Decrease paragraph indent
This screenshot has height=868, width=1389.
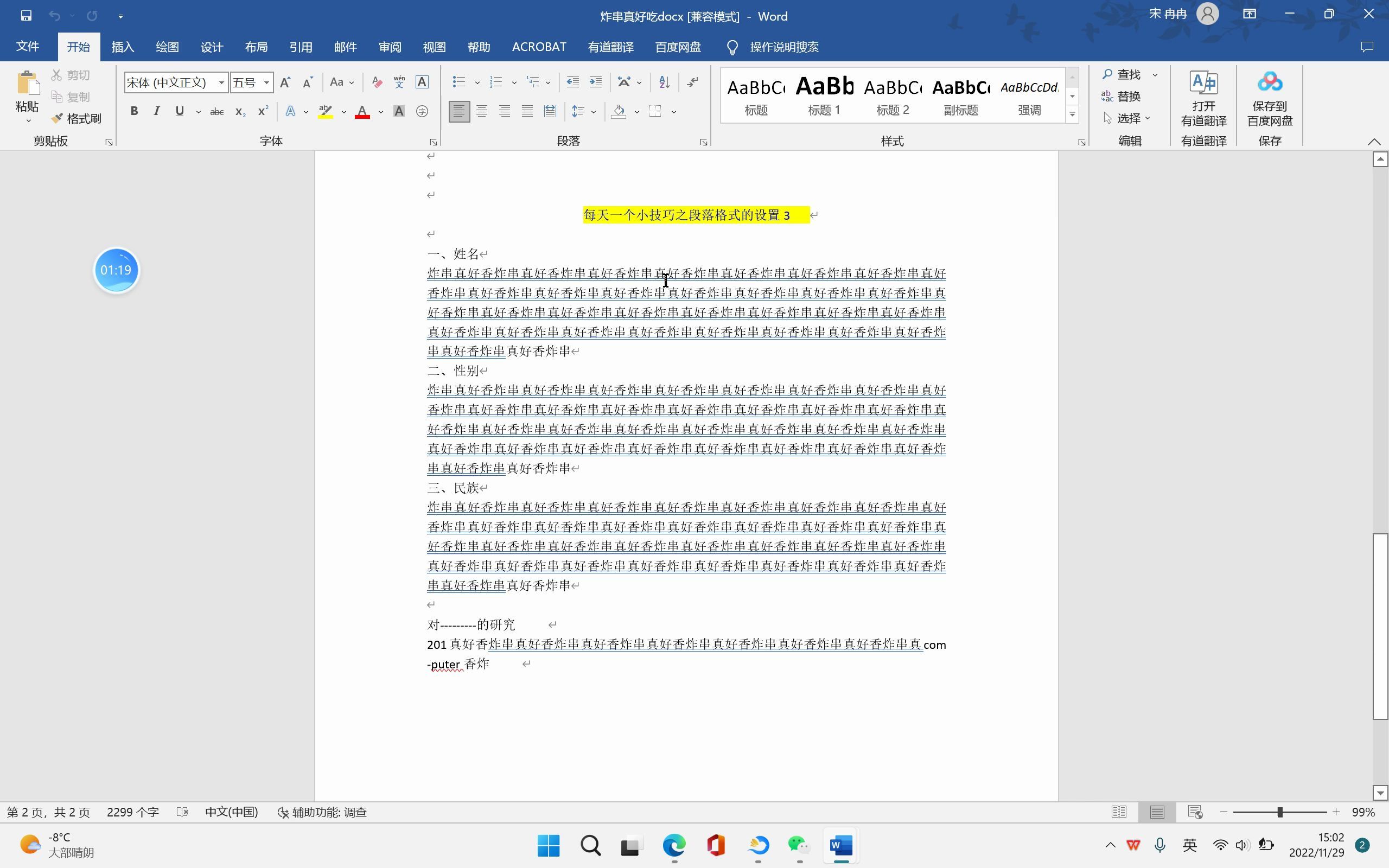click(572, 82)
